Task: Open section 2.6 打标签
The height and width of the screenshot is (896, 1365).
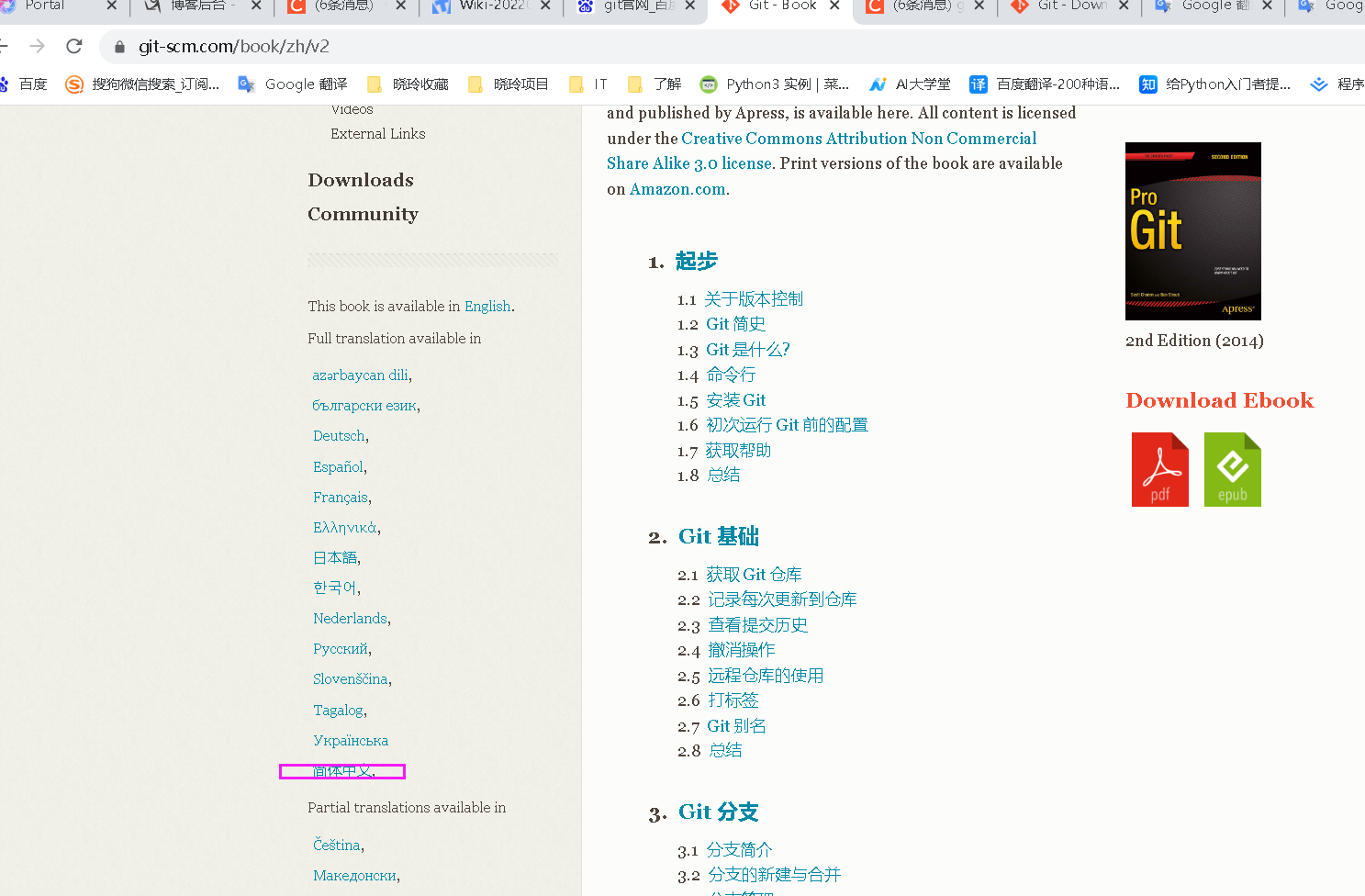Action: coord(733,700)
